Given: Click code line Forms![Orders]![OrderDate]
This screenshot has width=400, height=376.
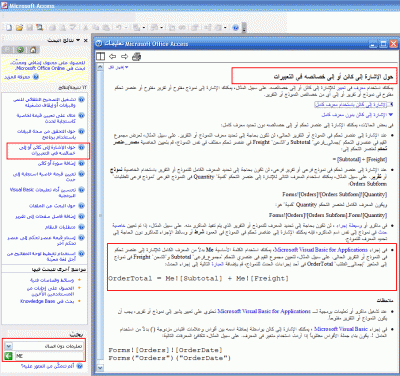Looking at the screenshot, I should coord(165,350).
